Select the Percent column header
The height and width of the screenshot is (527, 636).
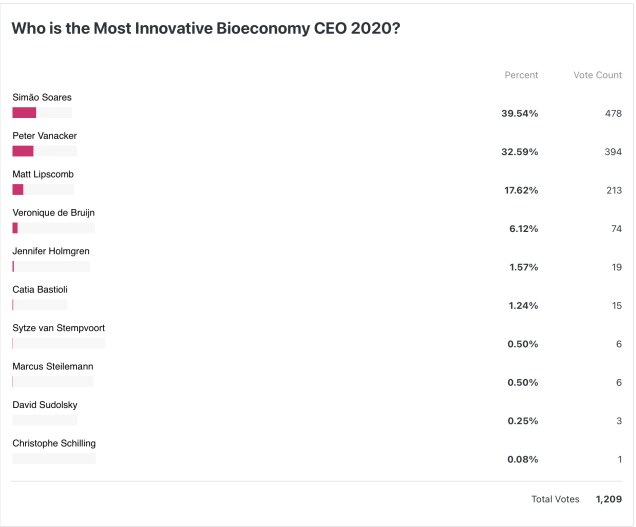click(521, 75)
